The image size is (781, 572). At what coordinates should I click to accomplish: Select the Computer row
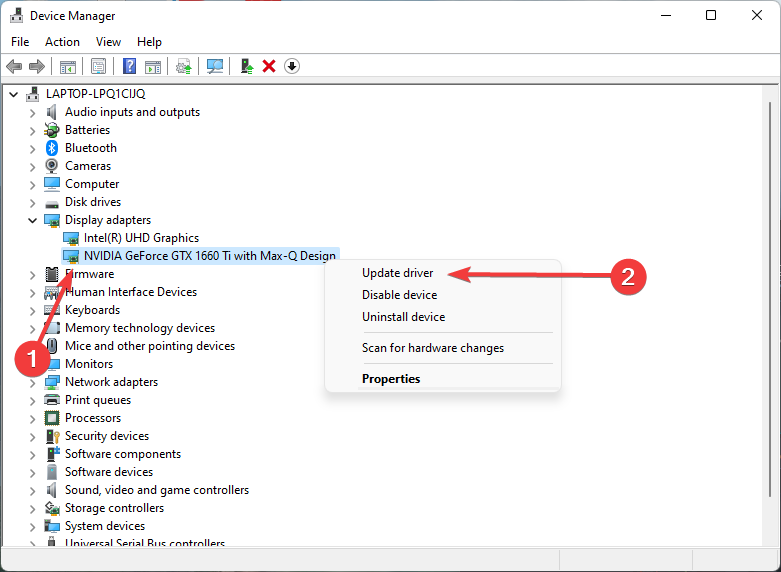pos(92,184)
